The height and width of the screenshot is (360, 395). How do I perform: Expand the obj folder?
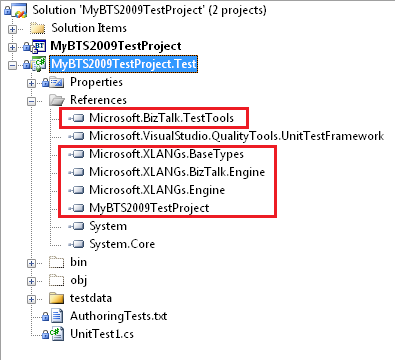coord(31,281)
